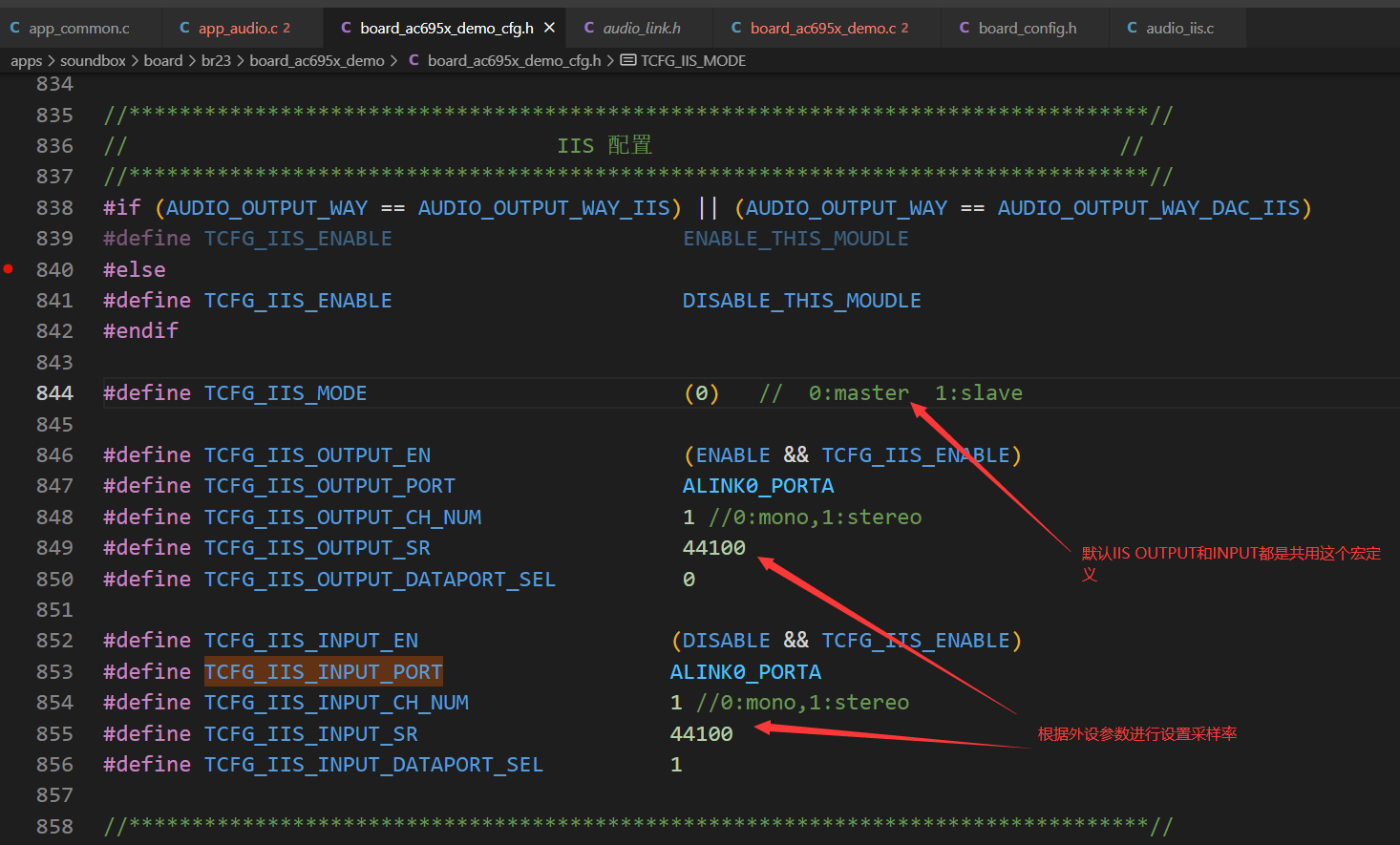Screen dimensions: 1400x845
Task: Click ALINK0_PORTA on the TCFG_IIS_OUTPUT_PORT line
Action: (x=758, y=486)
